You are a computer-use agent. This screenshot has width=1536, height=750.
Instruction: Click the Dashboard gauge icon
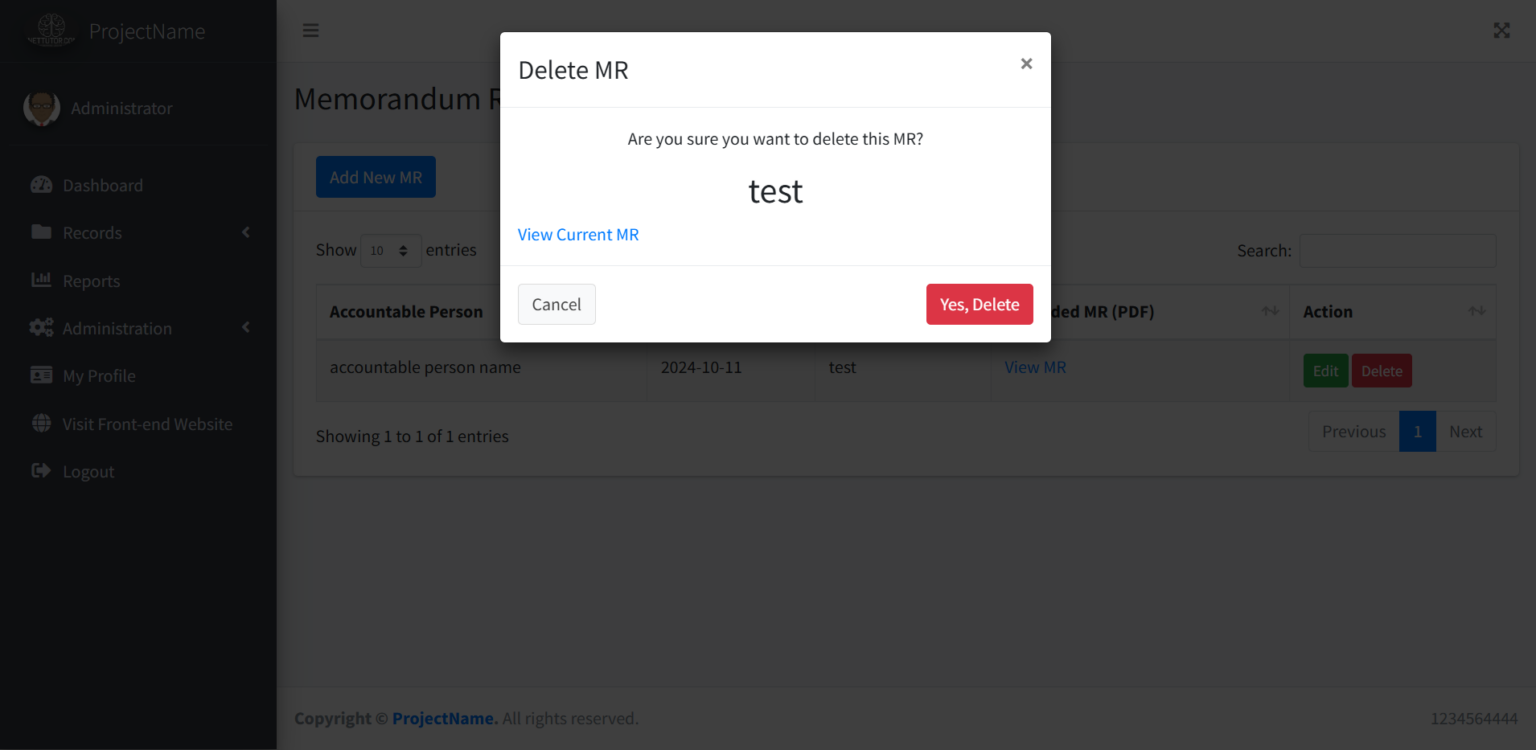[x=41, y=185]
